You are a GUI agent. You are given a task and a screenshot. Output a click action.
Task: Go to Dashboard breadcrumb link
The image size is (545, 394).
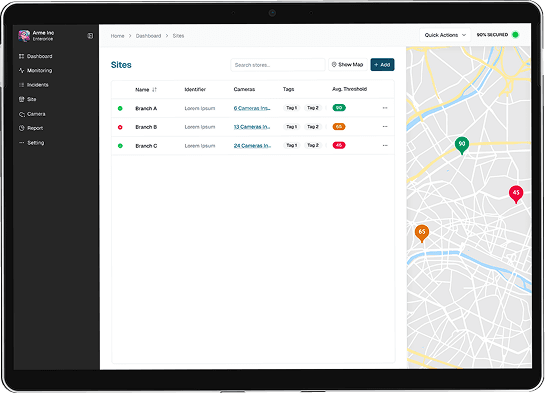coord(148,36)
